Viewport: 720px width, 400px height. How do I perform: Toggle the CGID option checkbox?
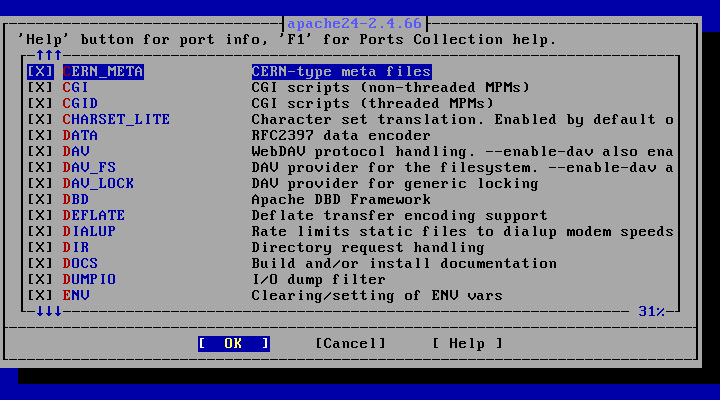tap(40, 104)
